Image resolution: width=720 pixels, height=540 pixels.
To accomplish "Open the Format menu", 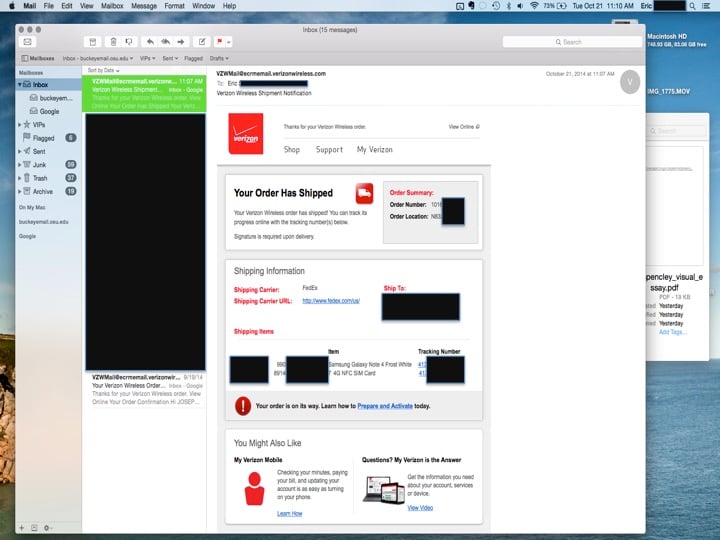I will (174, 6).
